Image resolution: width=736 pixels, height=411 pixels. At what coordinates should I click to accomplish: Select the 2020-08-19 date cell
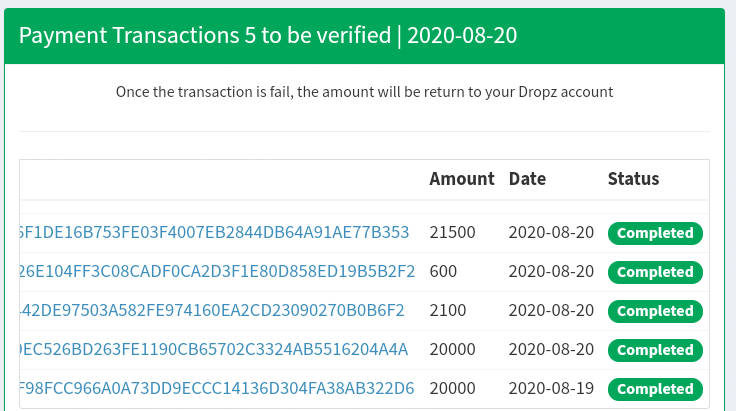[551, 388]
